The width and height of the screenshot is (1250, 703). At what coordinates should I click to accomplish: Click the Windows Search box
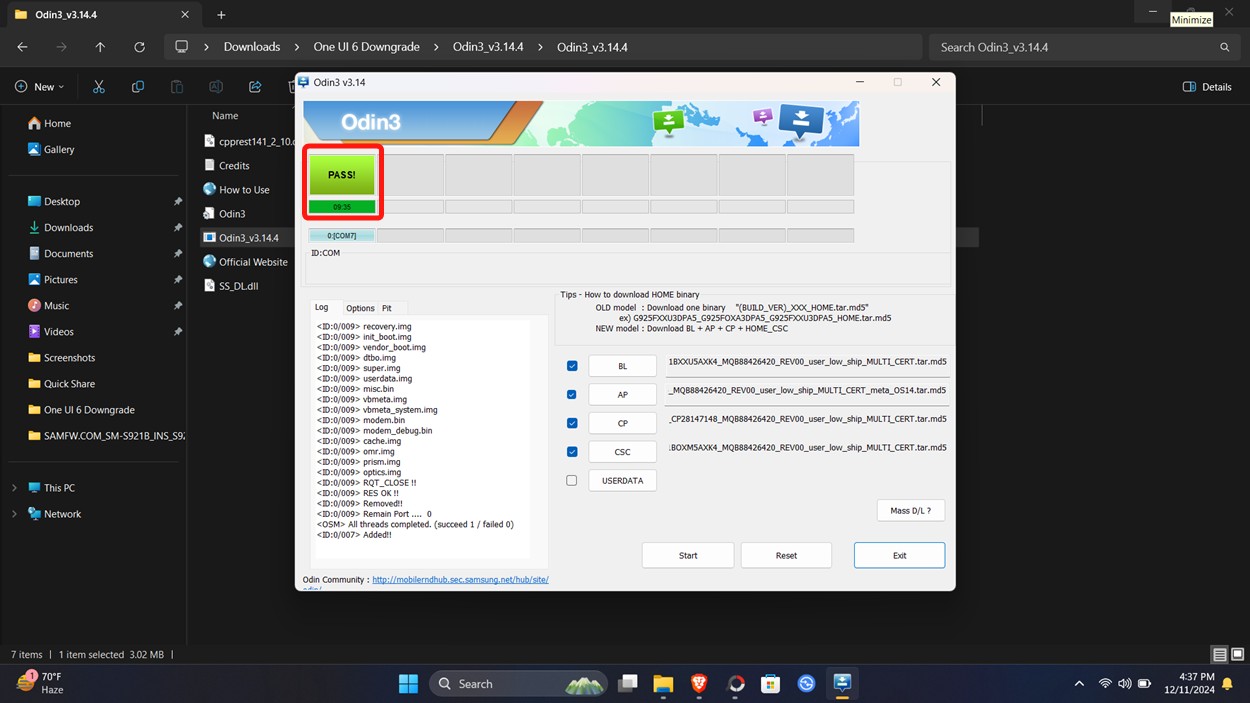tap(518, 684)
